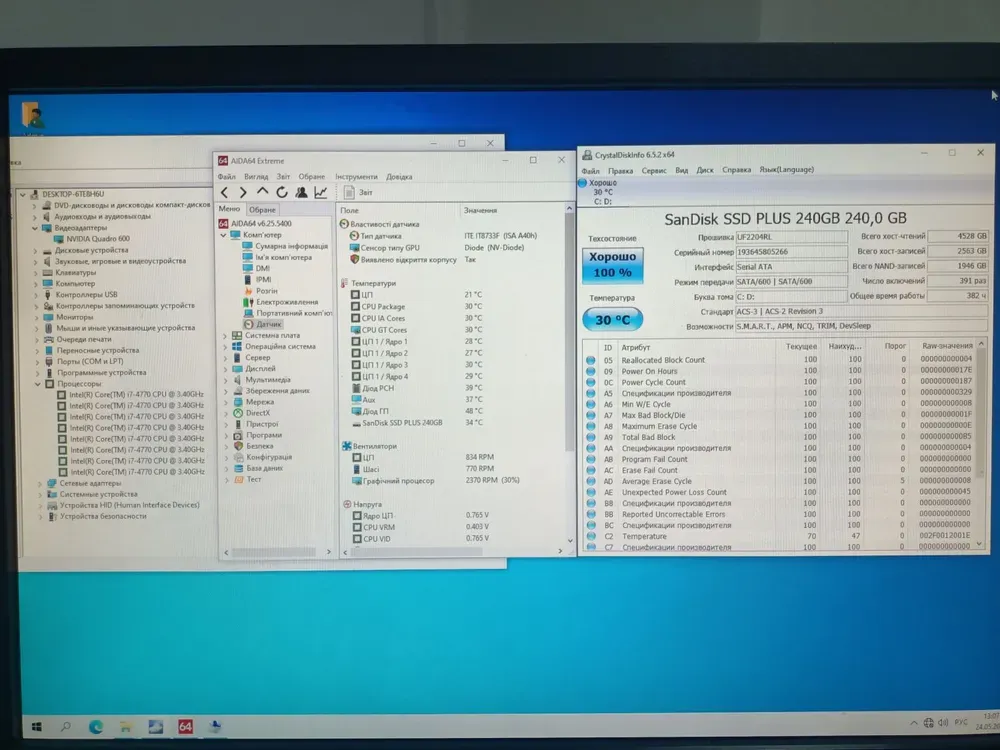The height and width of the screenshot is (750, 1000).
Task: Open Microsoft Edge from the taskbar
Action: (x=97, y=726)
